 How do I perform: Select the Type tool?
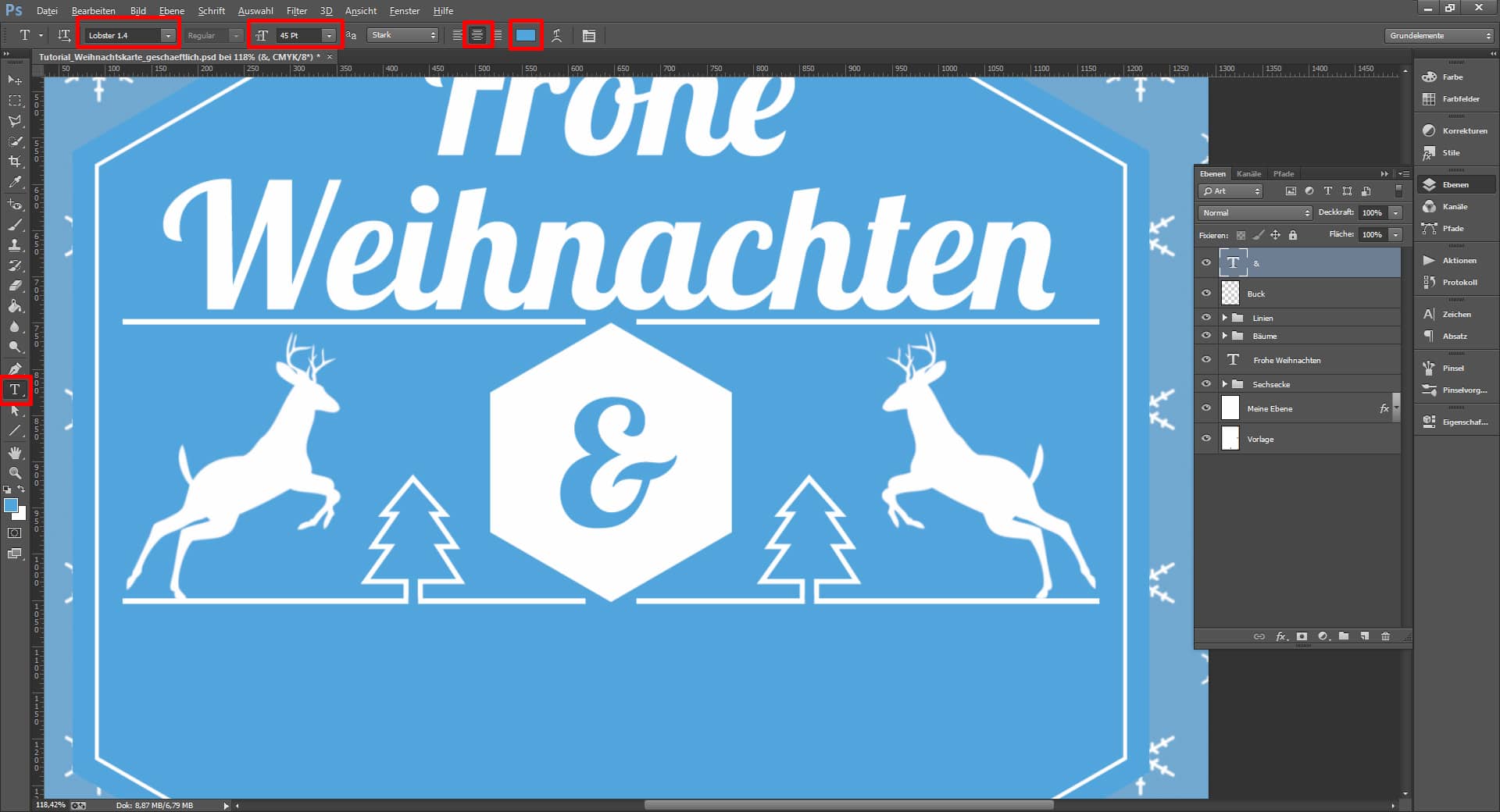click(x=14, y=390)
